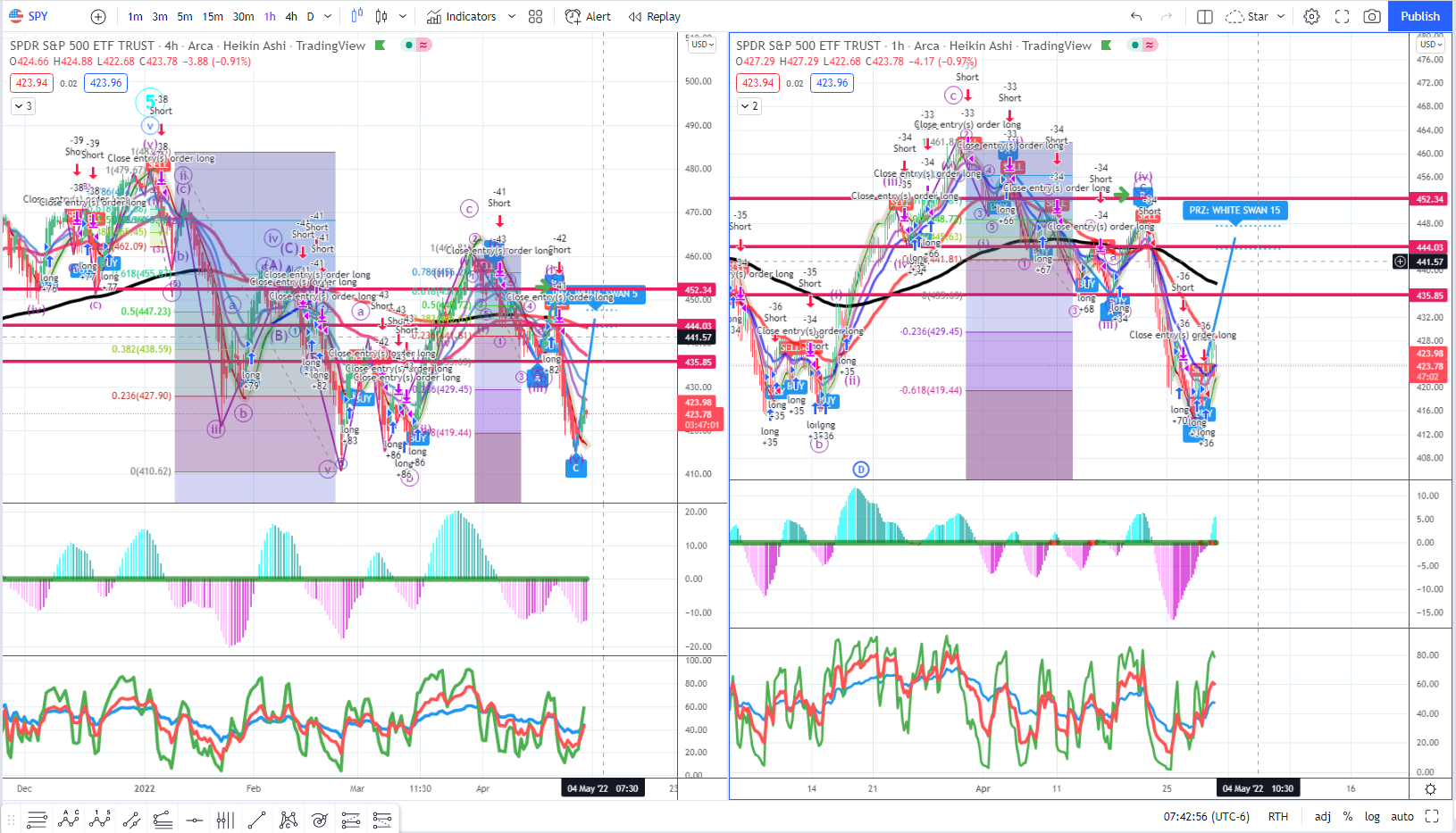Screen dimensions: 1456x833
Task: Select the horizontal line drawing tool
Action: click(x=194, y=820)
